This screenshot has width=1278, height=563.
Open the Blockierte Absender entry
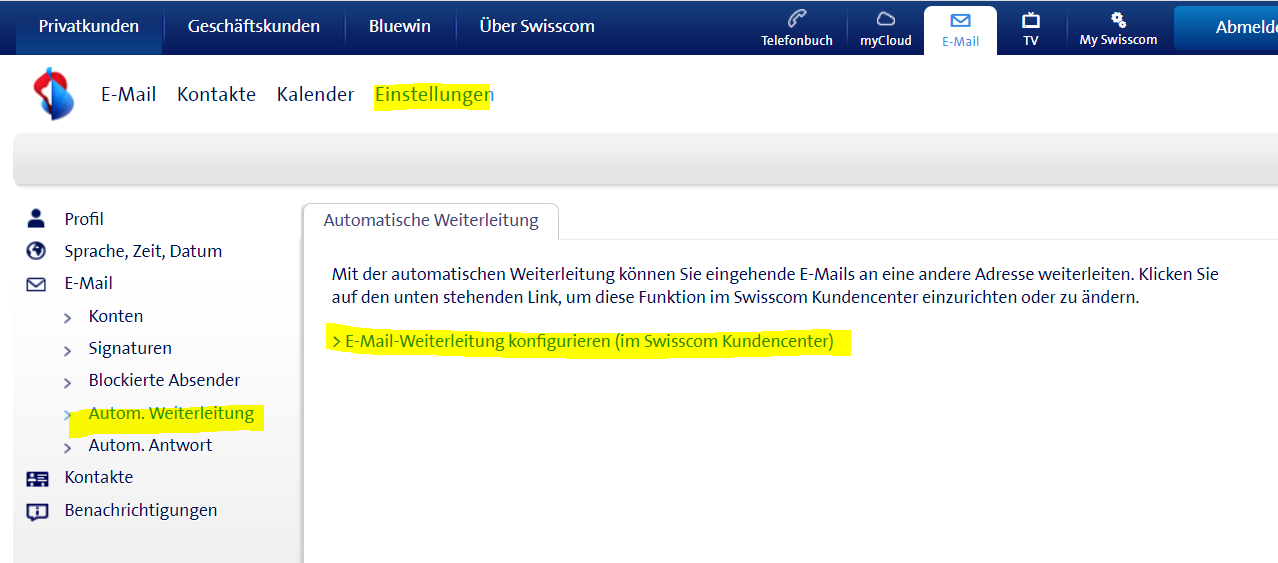pyautogui.click(x=164, y=380)
